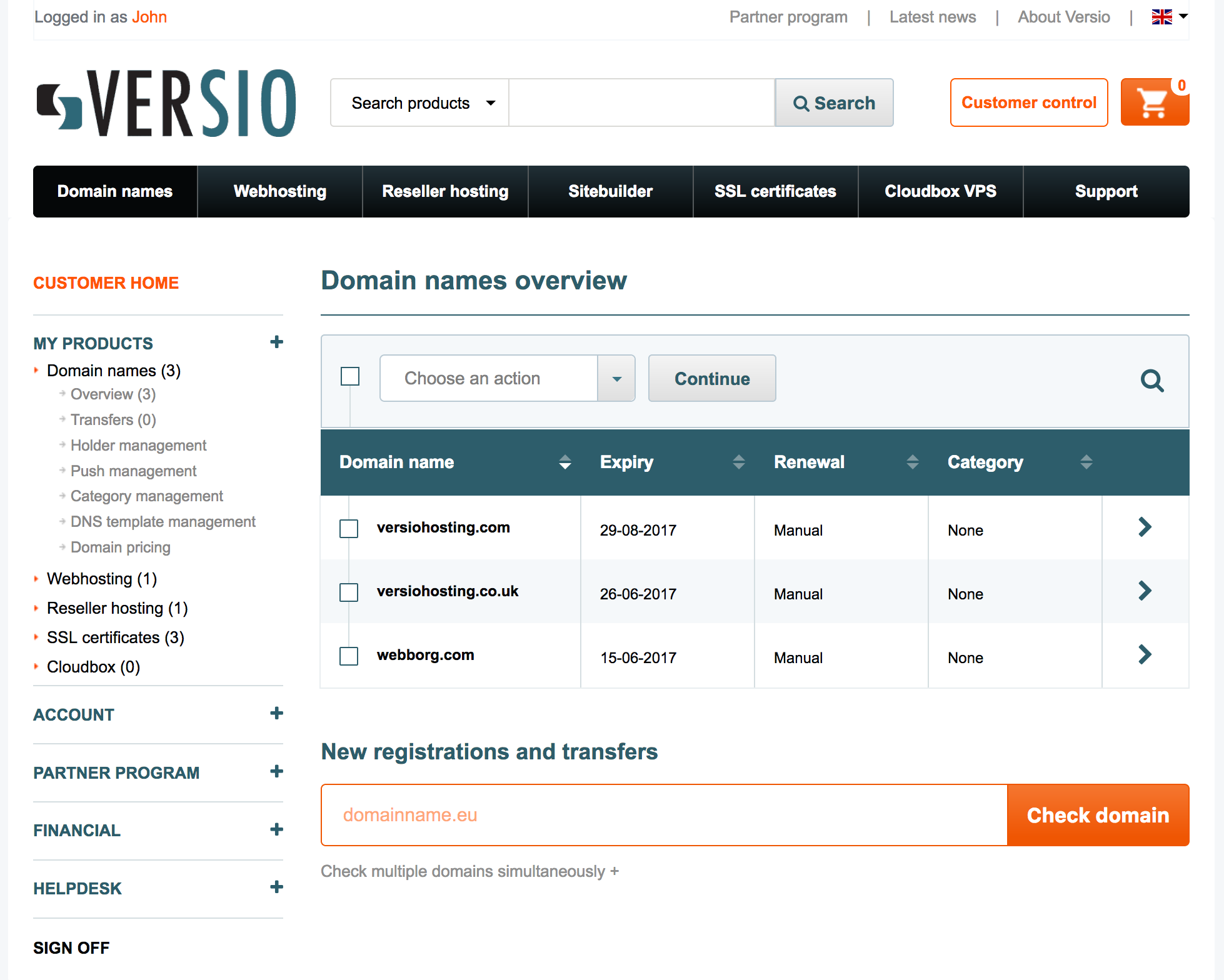Click the product search text field
The height and width of the screenshot is (980, 1224).
642,102
